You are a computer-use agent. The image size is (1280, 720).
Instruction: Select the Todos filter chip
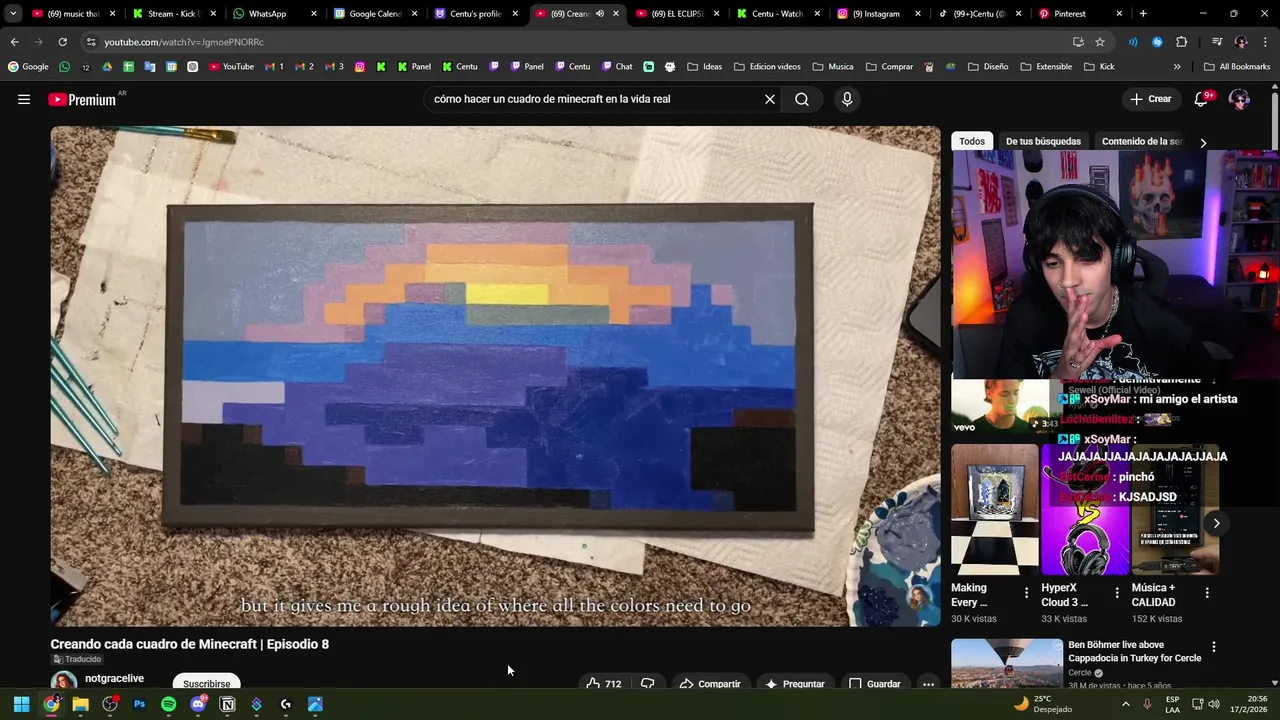pos(971,141)
